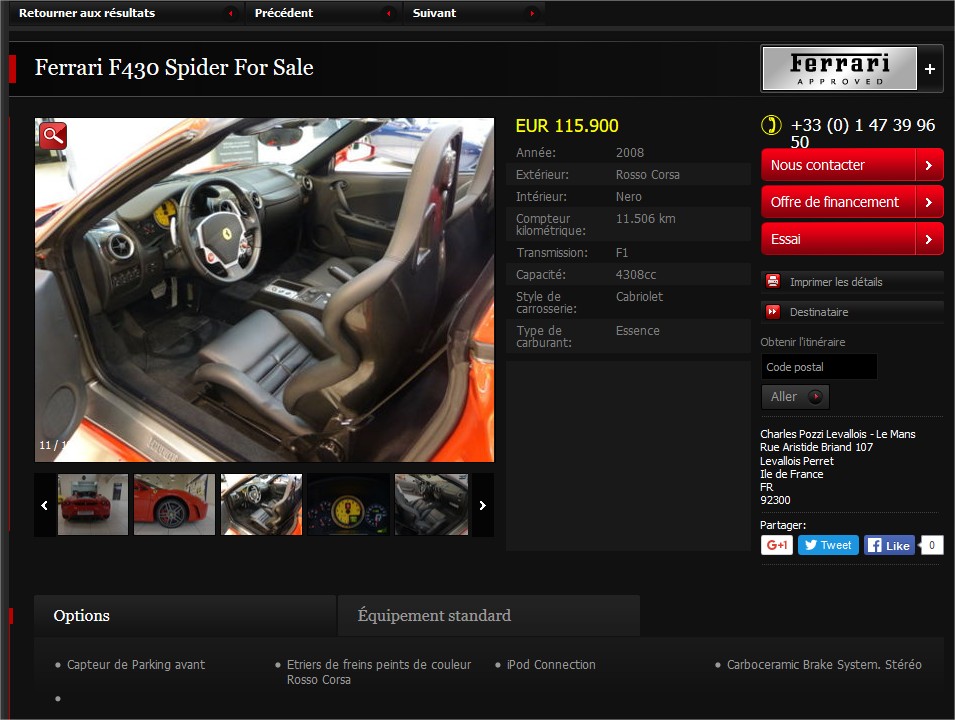The height and width of the screenshot is (720, 955).
Task: Click Imprimer les détails link
Action: point(836,282)
